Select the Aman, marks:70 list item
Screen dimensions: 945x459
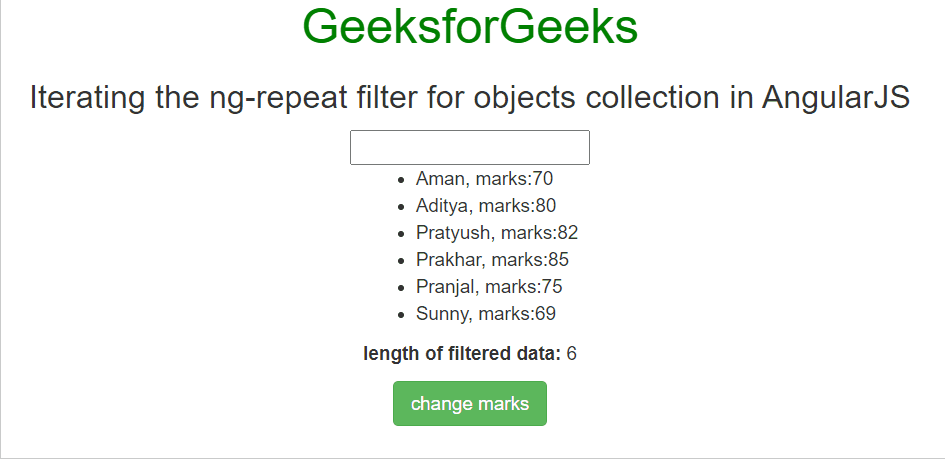[484, 179]
